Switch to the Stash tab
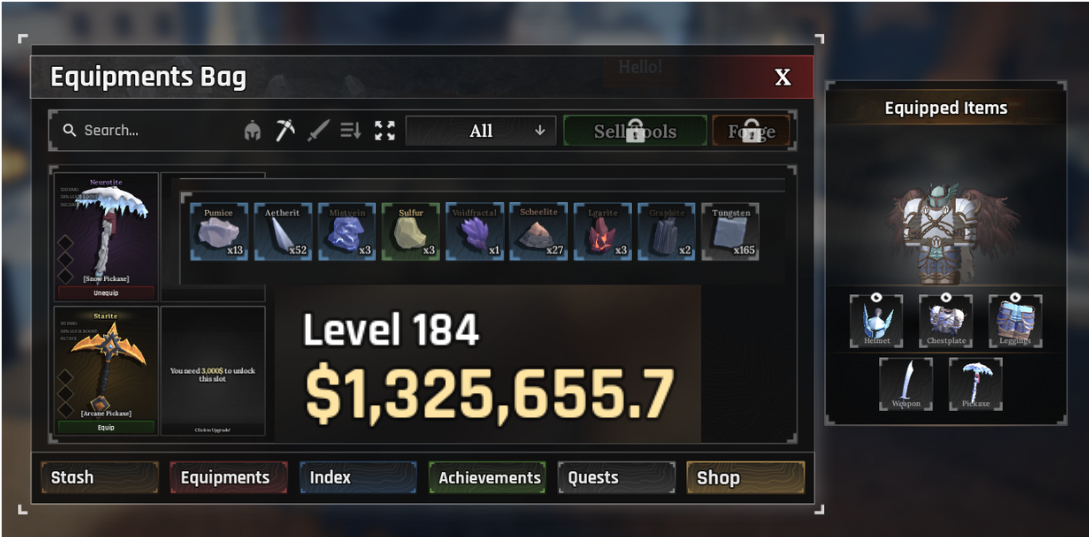Image resolution: width=1089 pixels, height=537 pixels. pos(100,478)
